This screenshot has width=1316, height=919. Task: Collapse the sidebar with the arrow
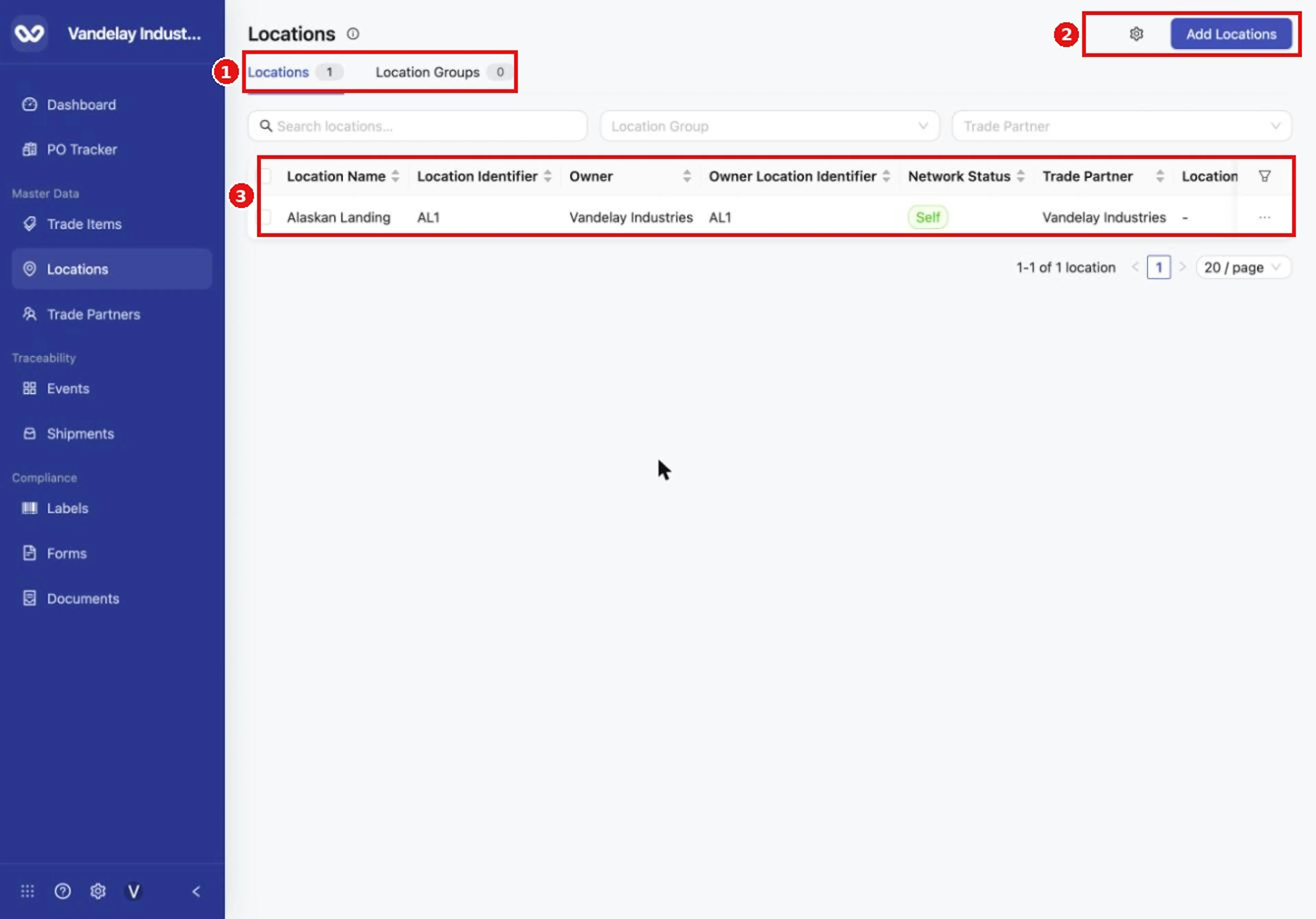(x=196, y=891)
